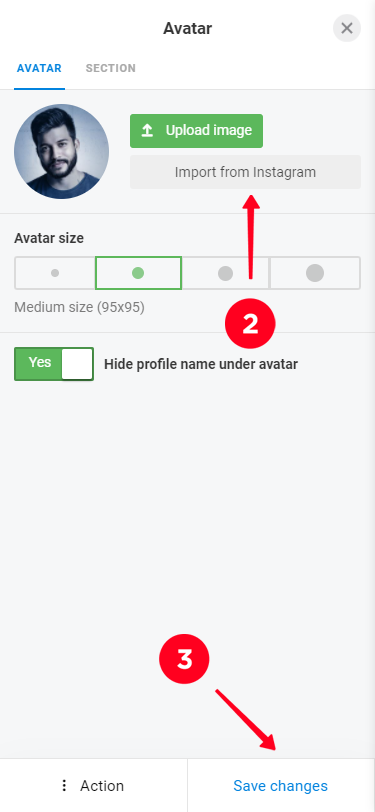
Task: Pick the third, large avatar size option
Action: tap(225, 273)
